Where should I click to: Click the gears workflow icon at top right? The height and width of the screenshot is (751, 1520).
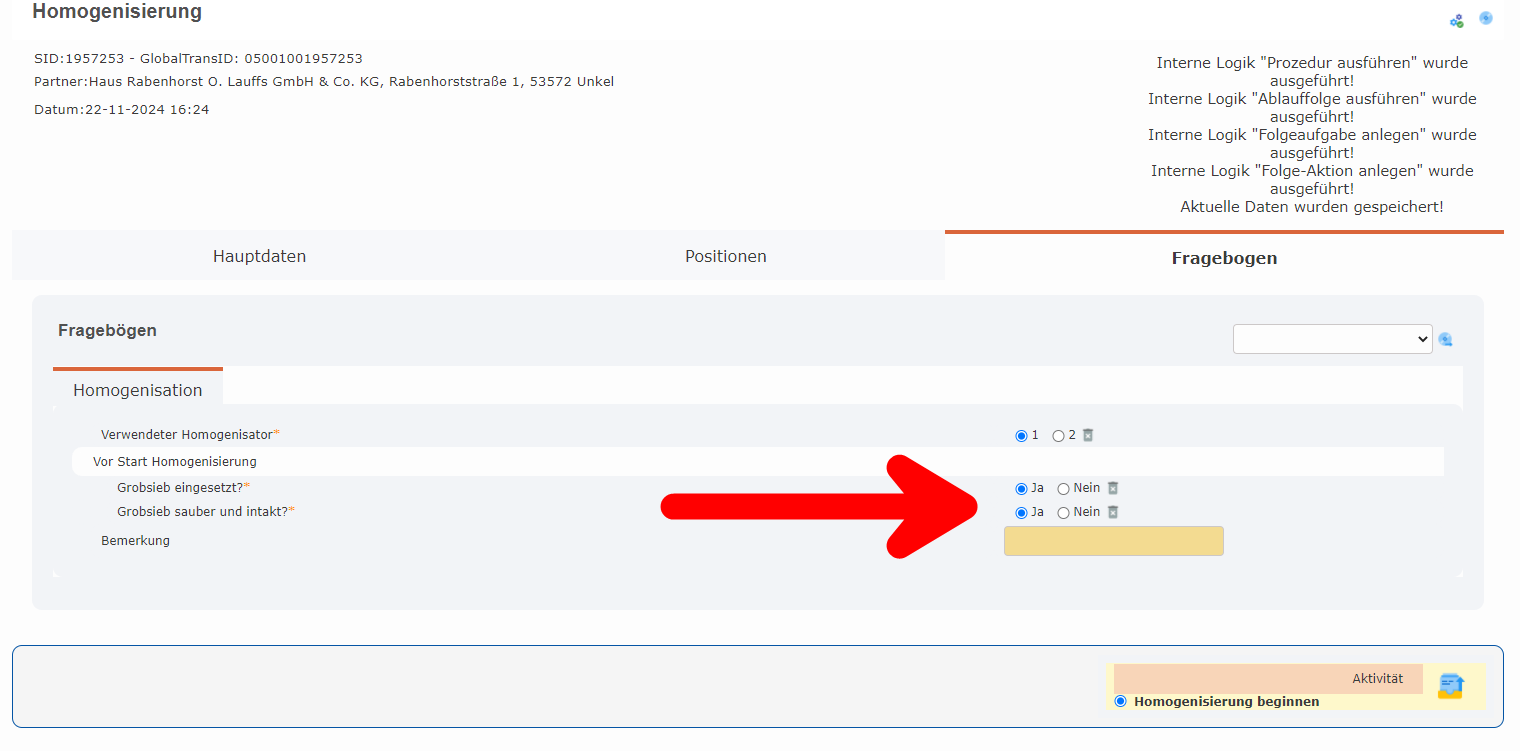point(1456,21)
